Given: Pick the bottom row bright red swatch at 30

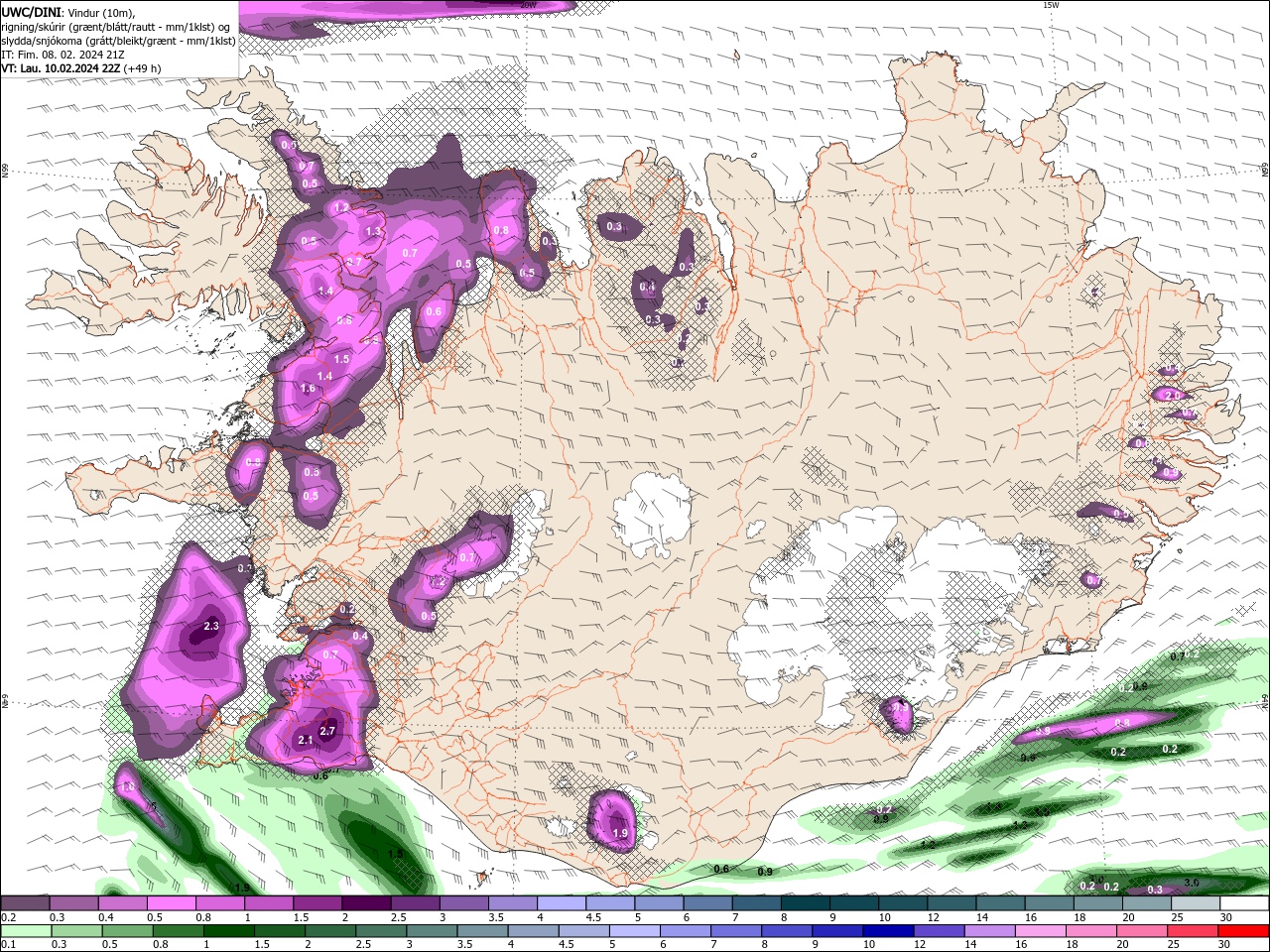Looking at the screenshot, I should pos(1244,931).
